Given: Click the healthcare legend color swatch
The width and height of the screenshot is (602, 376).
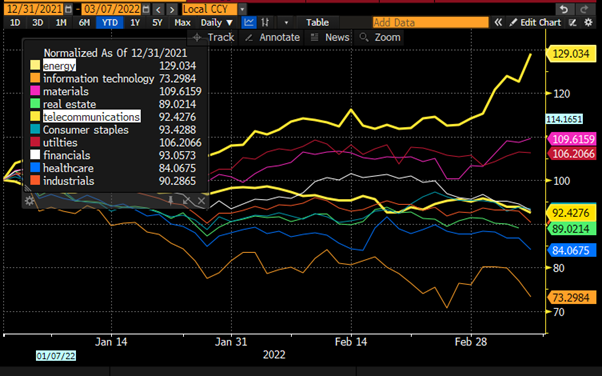Looking at the screenshot, I should 35,167.
